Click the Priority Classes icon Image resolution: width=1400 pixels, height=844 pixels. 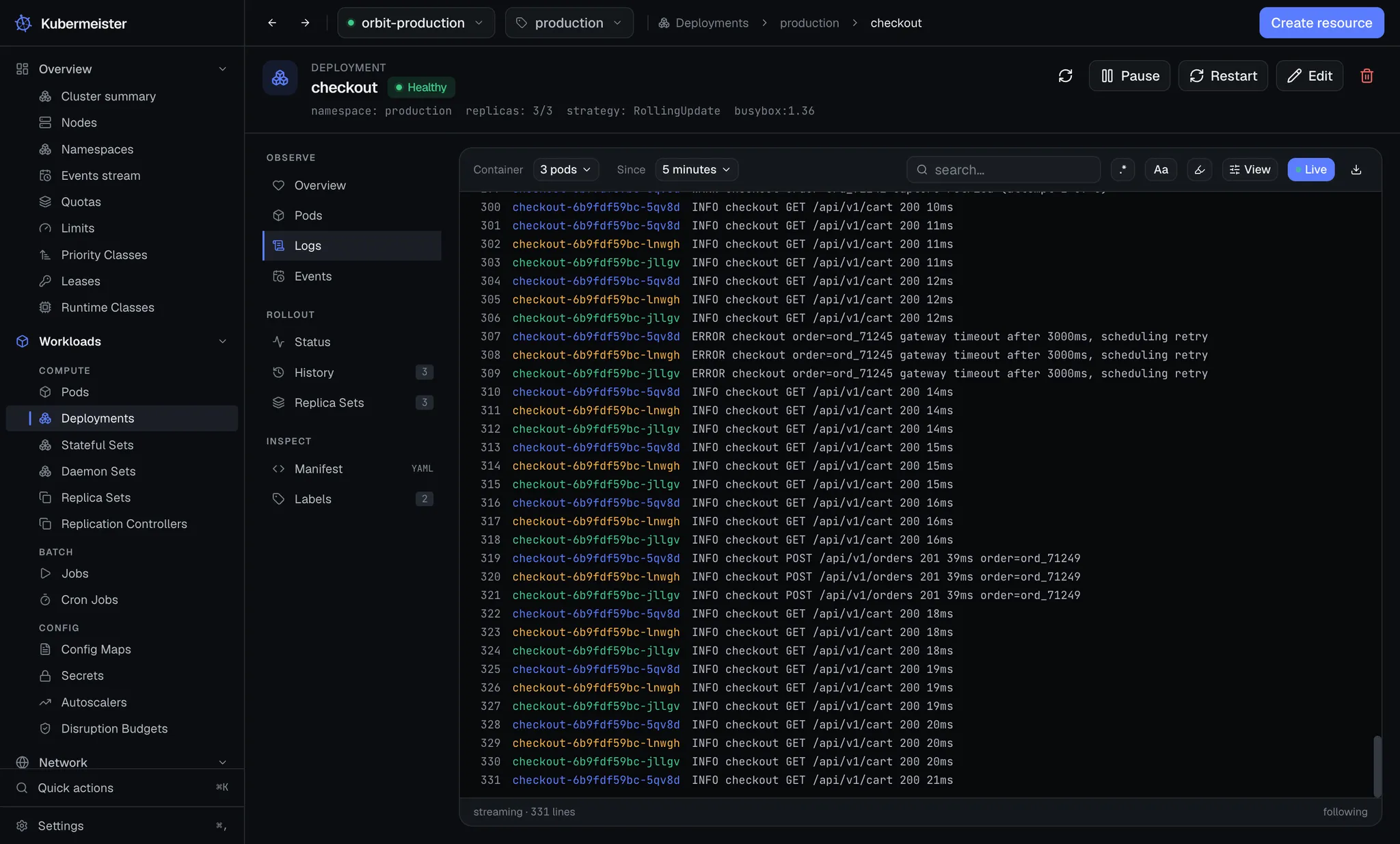tap(45, 255)
